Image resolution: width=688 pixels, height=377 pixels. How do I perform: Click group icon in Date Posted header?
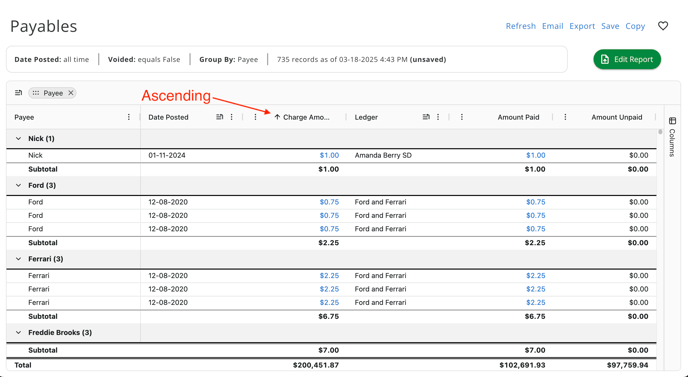219,117
